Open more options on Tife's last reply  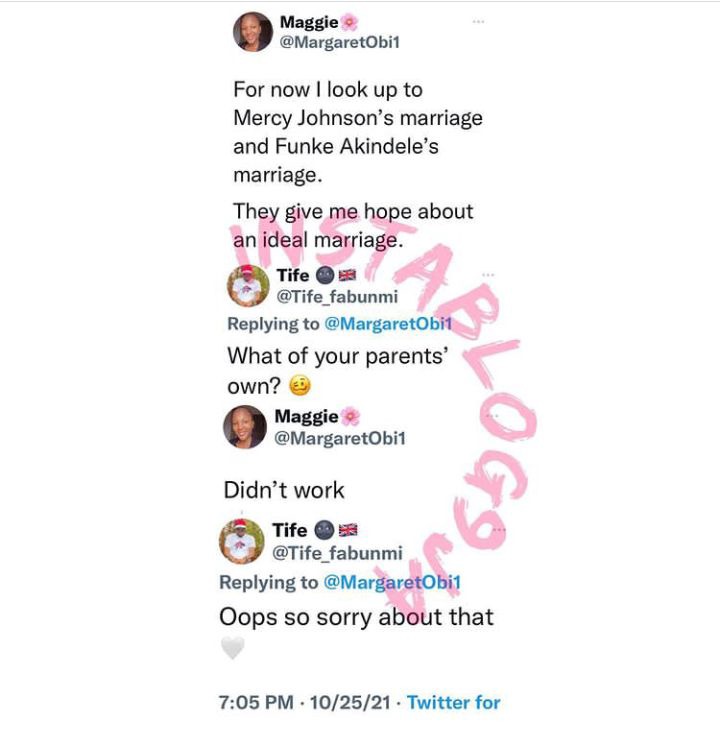[499, 530]
